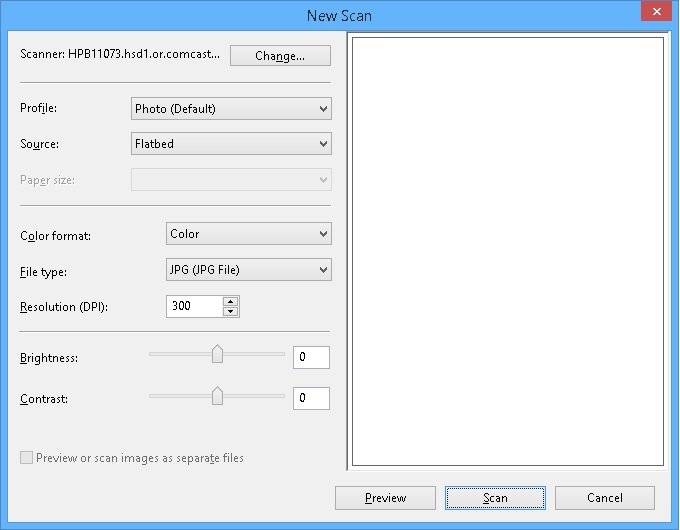
Task: Close the New Scan window
Action: 657,11
